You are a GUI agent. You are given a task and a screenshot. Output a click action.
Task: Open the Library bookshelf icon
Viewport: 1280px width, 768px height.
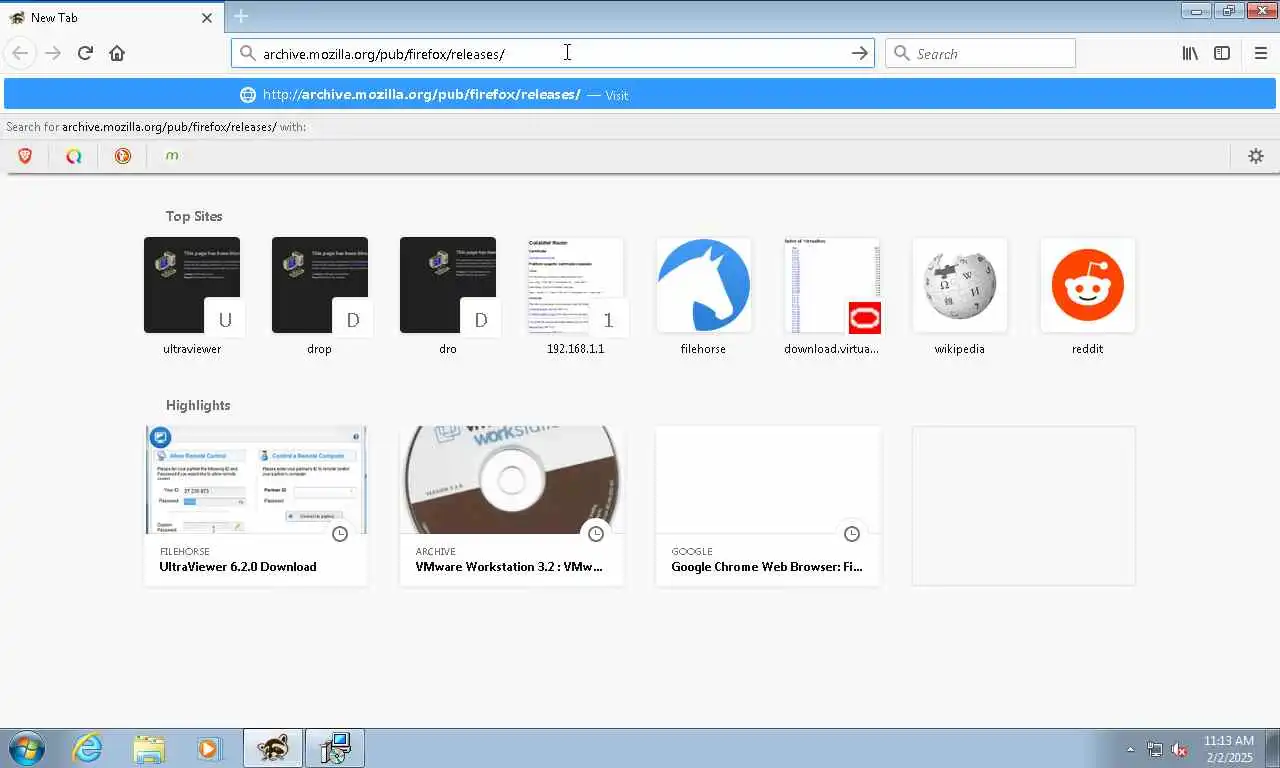coord(1190,53)
